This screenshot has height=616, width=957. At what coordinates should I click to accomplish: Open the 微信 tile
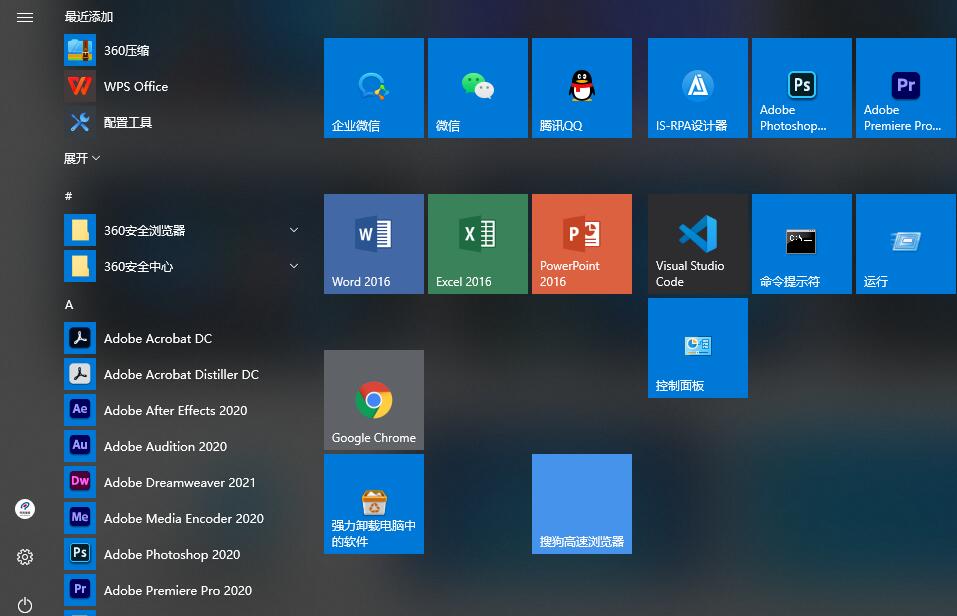(x=478, y=88)
